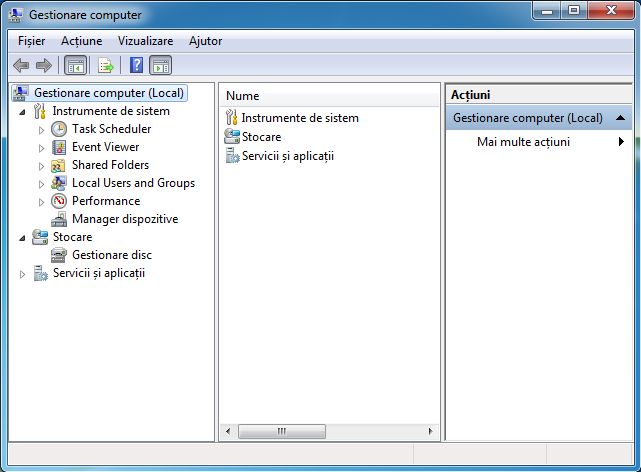Expand the Local Users and Groups node
Image resolution: width=641 pixels, height=472 pixels.
(x=41, y=184)
